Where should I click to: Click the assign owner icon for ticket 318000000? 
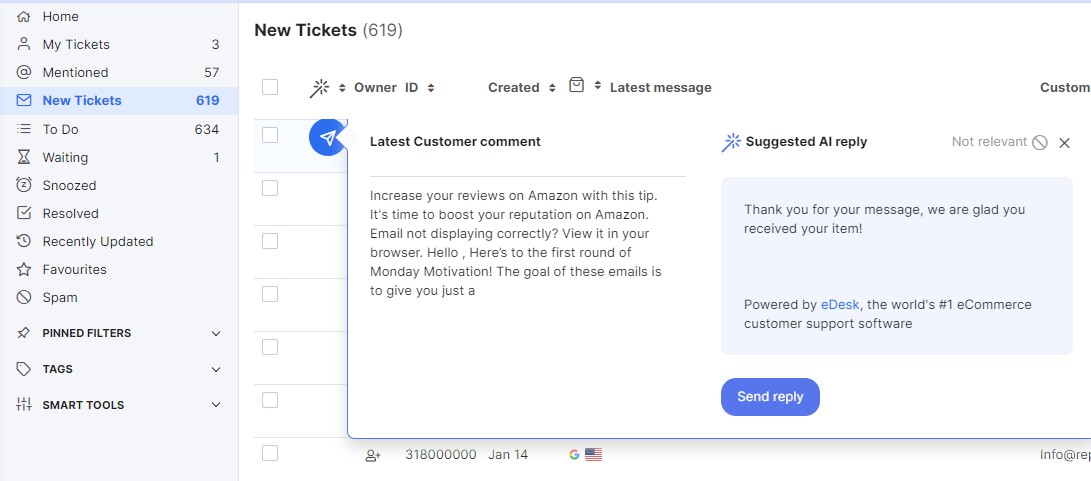(373, 455)
